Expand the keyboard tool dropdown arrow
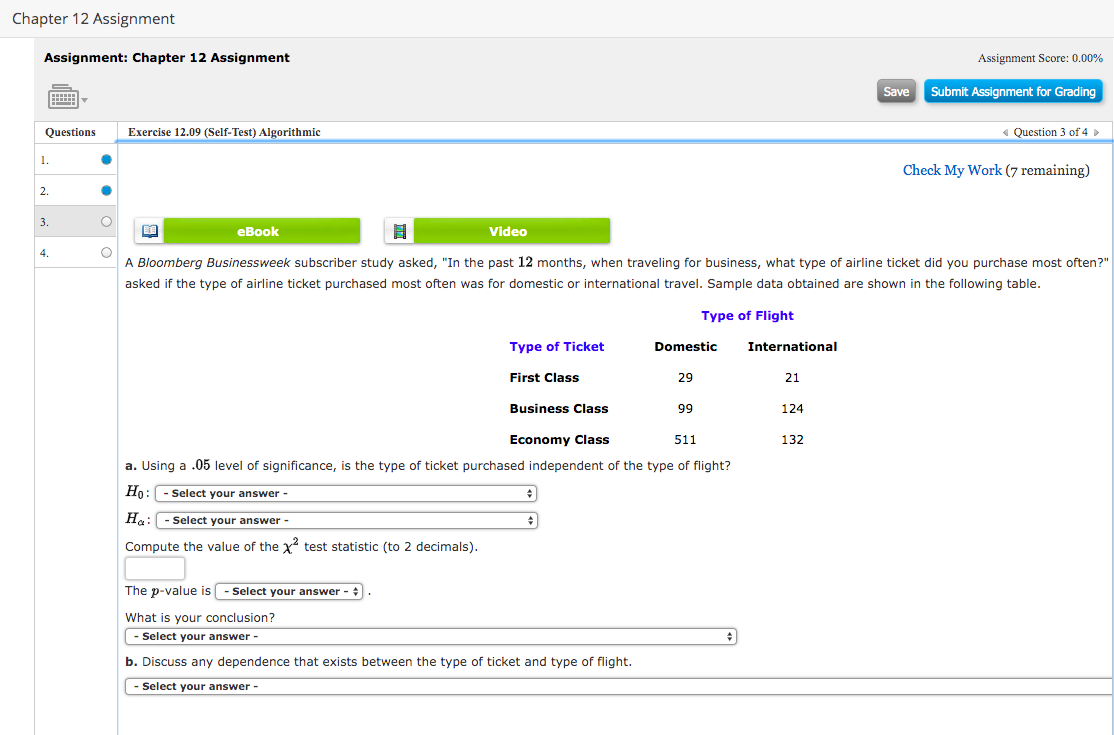The height and width of the screenshot is (735, 1114). point(85,100)
